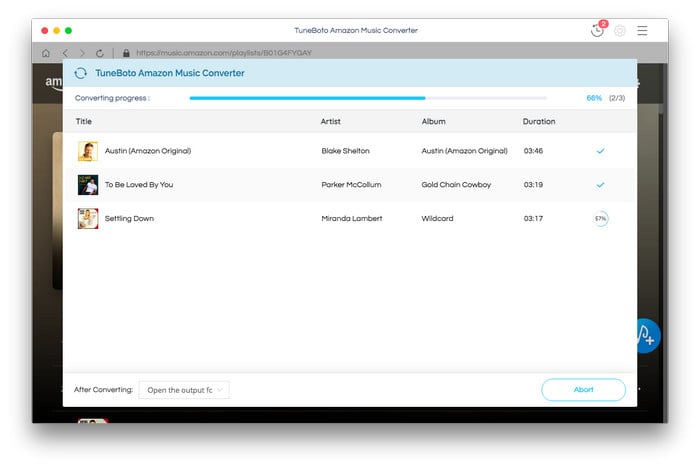Click artist name 'Blake Shelton'
Screen dimensions: 700x469
click(x=346, y=151)
